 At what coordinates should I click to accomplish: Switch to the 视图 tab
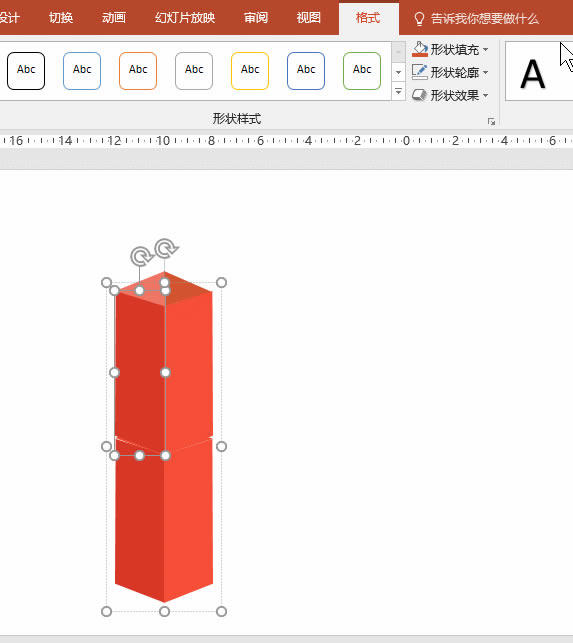point(308,18)
